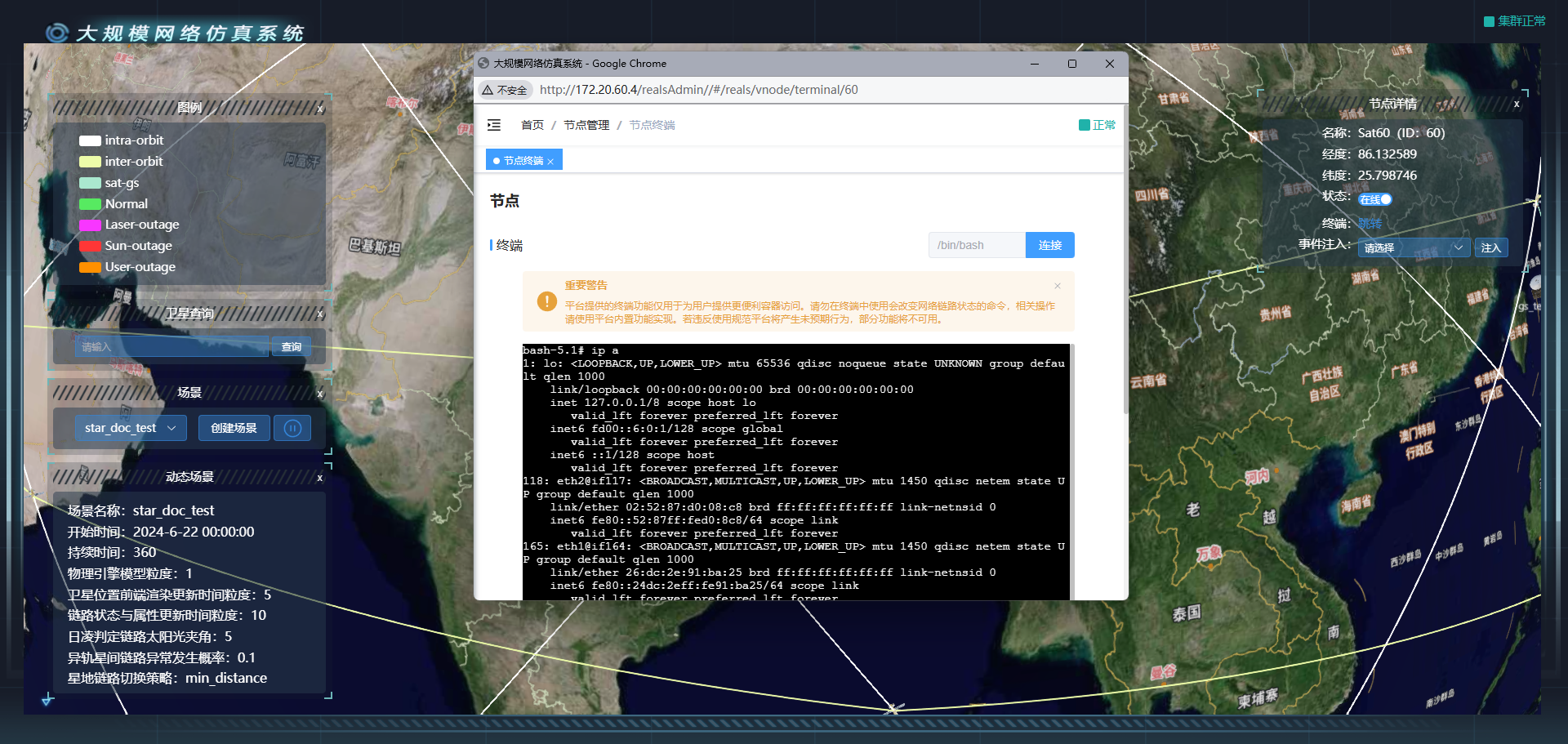1568x744 pixels.
Task: Close the 动态场景 panel
Action: (319, 479)
